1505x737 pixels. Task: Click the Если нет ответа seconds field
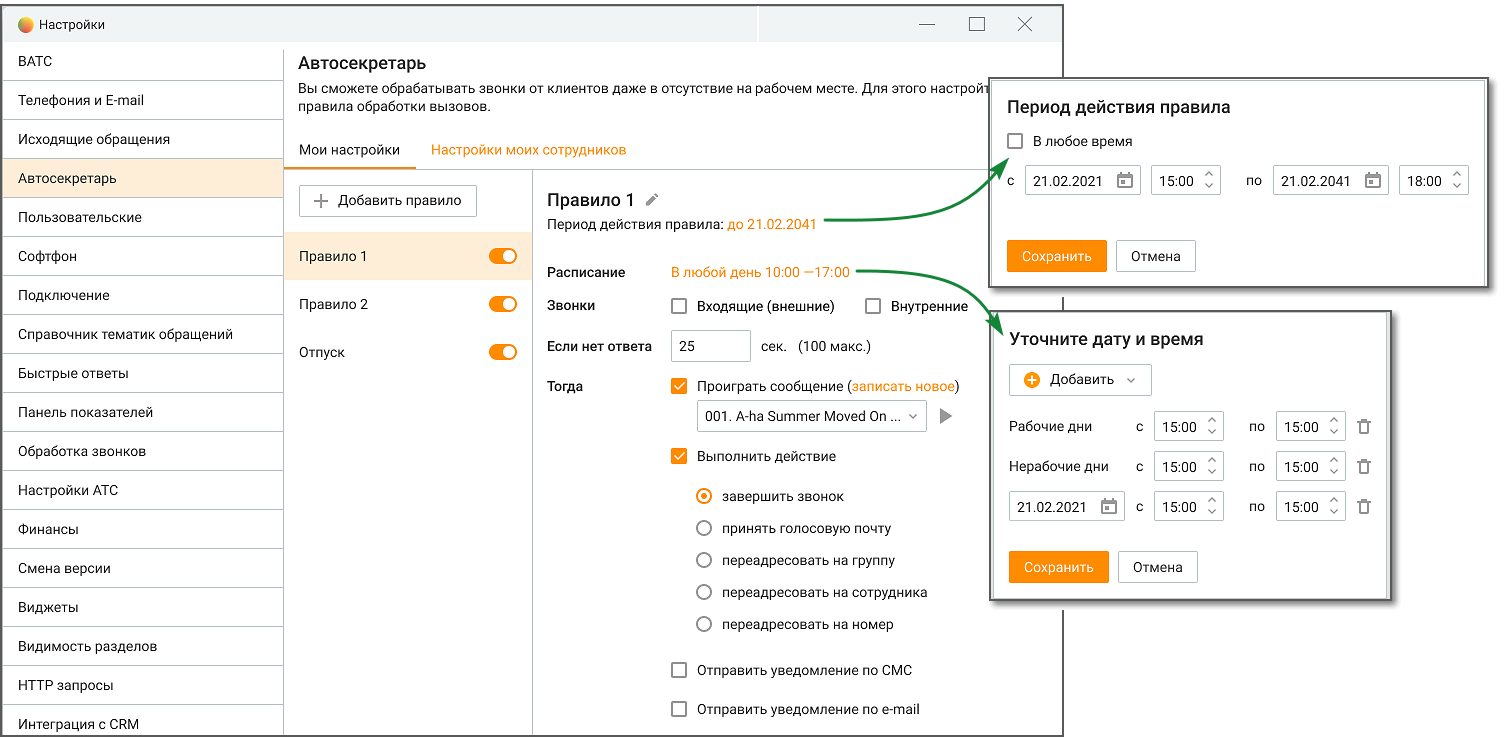pos(711,346)
